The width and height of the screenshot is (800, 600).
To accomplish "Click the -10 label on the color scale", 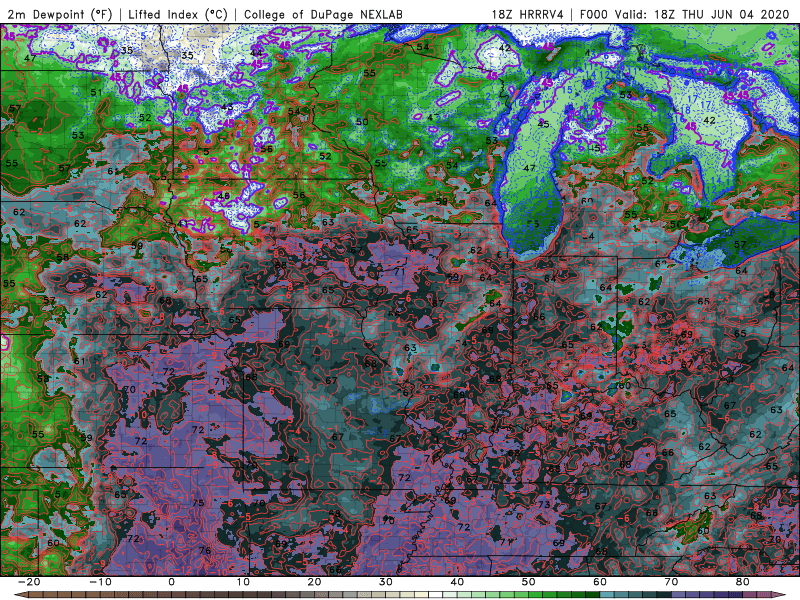I will pyautogui.click(x=99, y=582).
